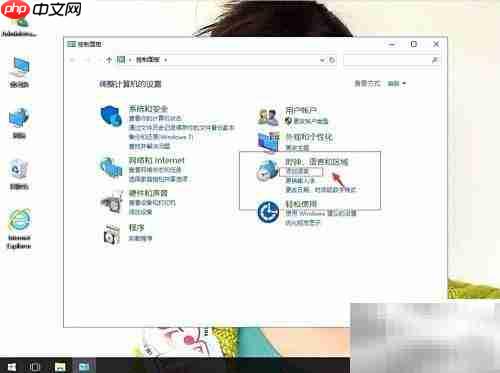This screenshot has height=373, width=500.
Task: Open the 外观和个性化 monitor icon
Action: tap(268, 142)
